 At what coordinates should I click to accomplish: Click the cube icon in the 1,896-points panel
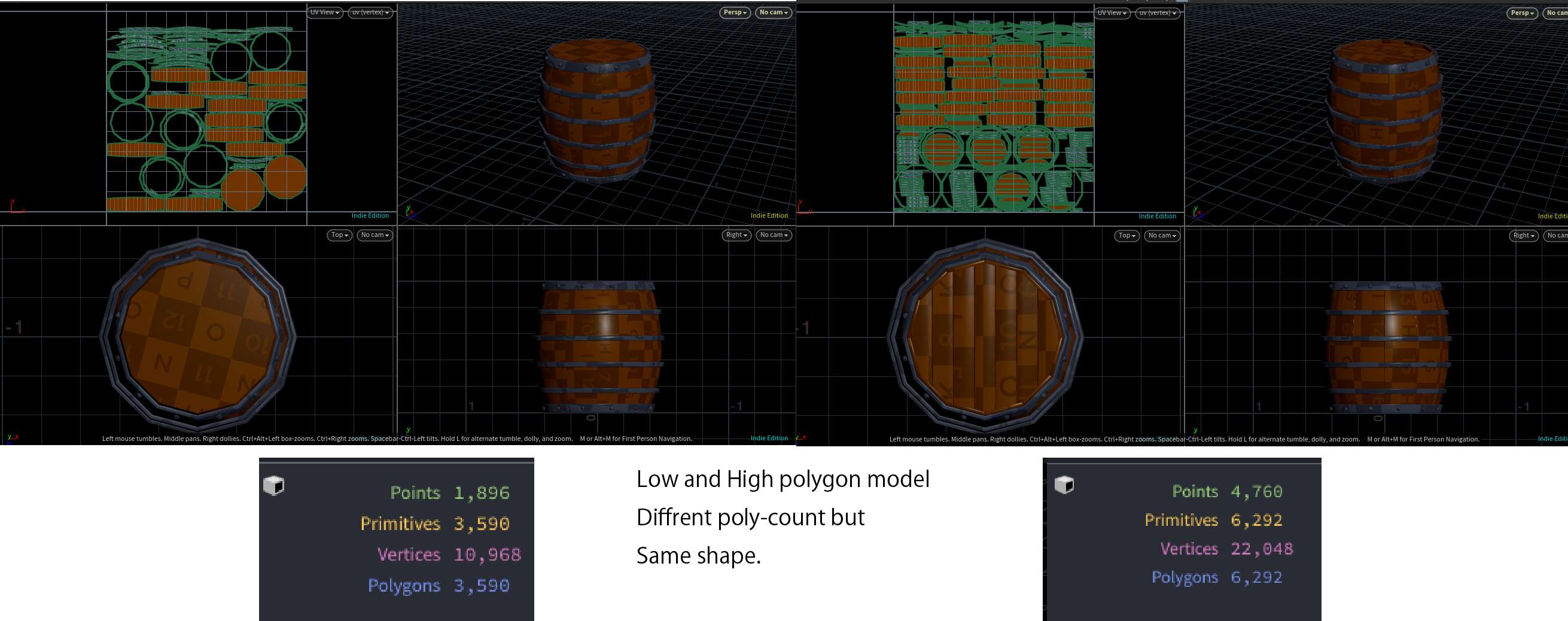point(274,486)
